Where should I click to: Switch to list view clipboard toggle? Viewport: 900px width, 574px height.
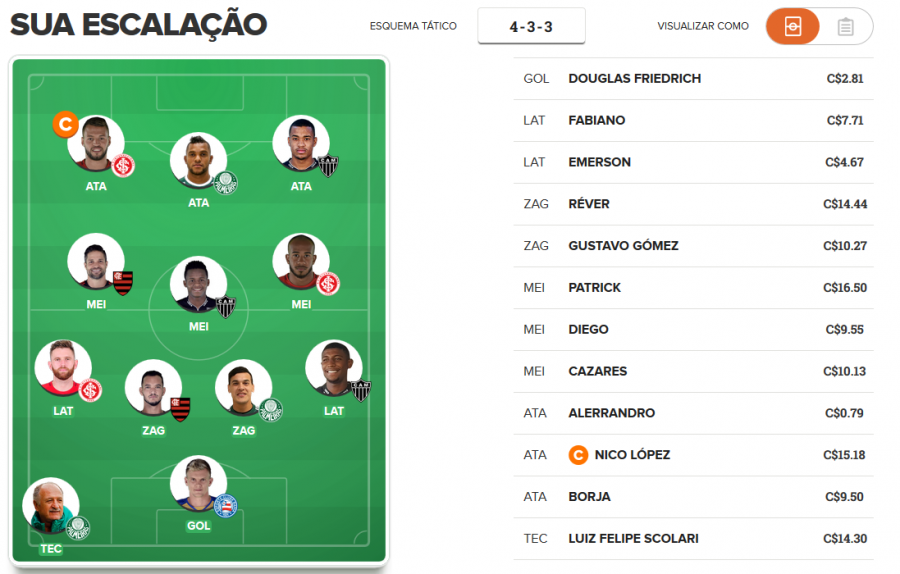tap(845, 27)
